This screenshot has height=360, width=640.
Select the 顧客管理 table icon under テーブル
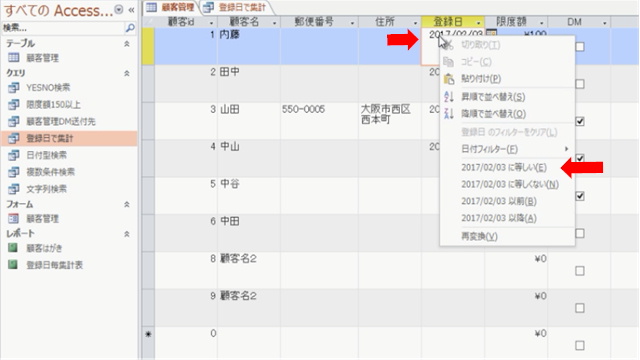pyautogui.click(x=13, y=58)
